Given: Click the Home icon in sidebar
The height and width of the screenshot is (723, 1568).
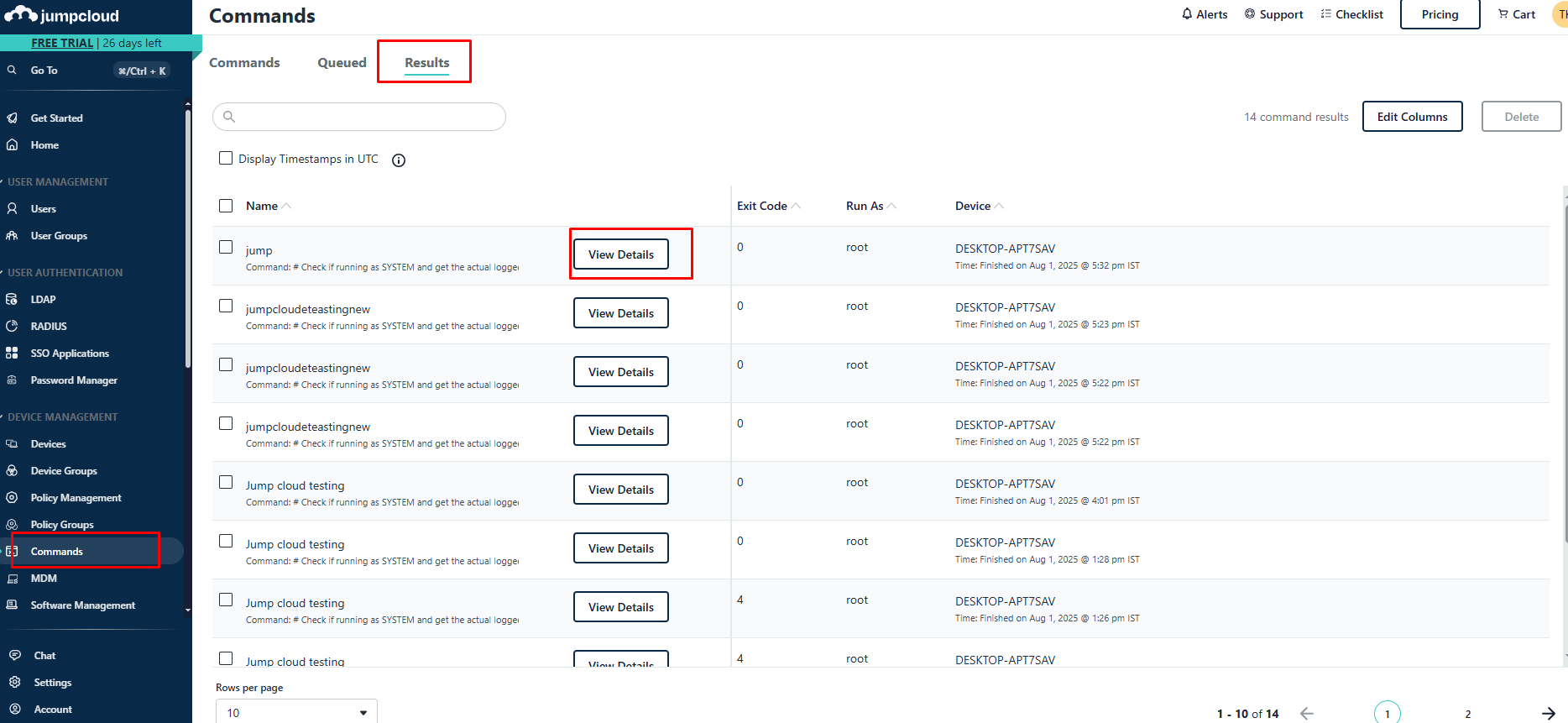Looking at the screenshot, I should [x=12, y=145].
